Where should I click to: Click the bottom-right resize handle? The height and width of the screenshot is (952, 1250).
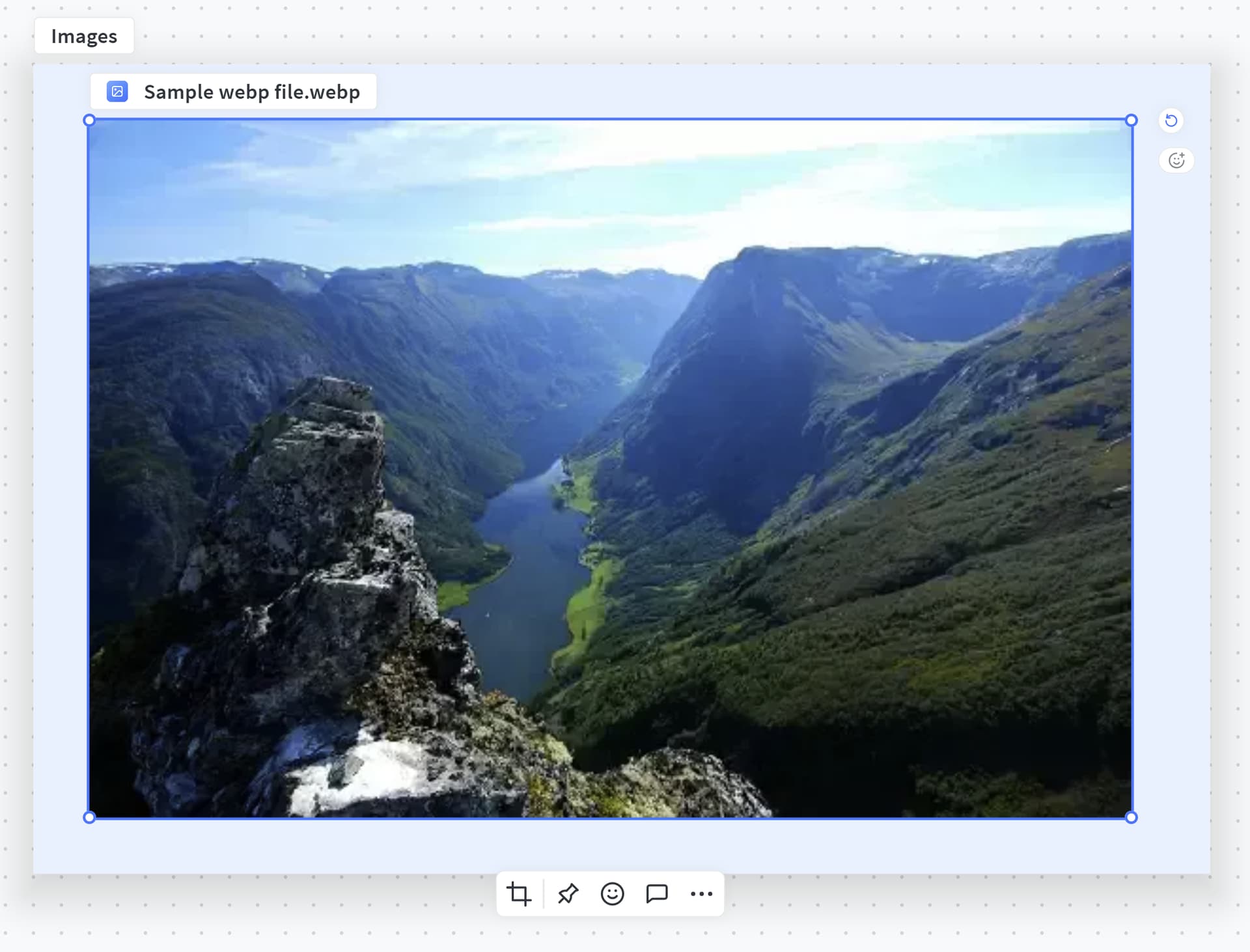(x=1131, y=817)
